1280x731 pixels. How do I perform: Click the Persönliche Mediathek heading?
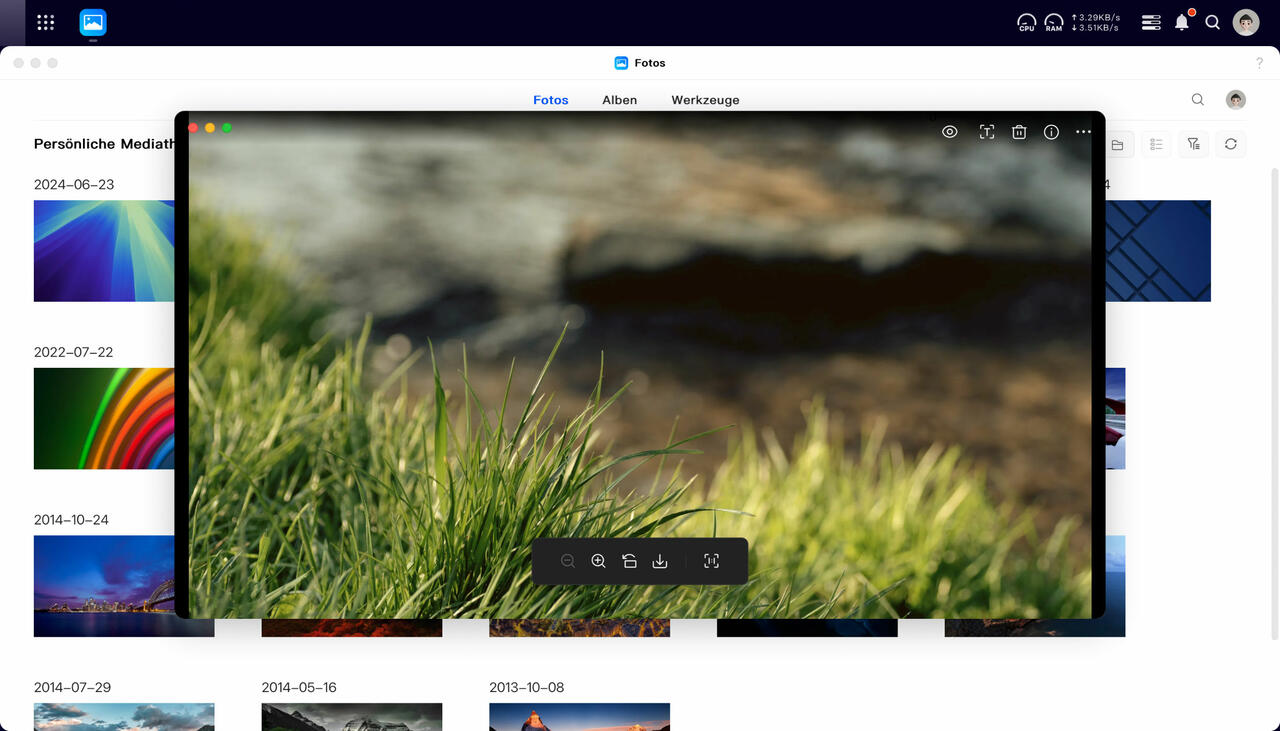point(104,144)
